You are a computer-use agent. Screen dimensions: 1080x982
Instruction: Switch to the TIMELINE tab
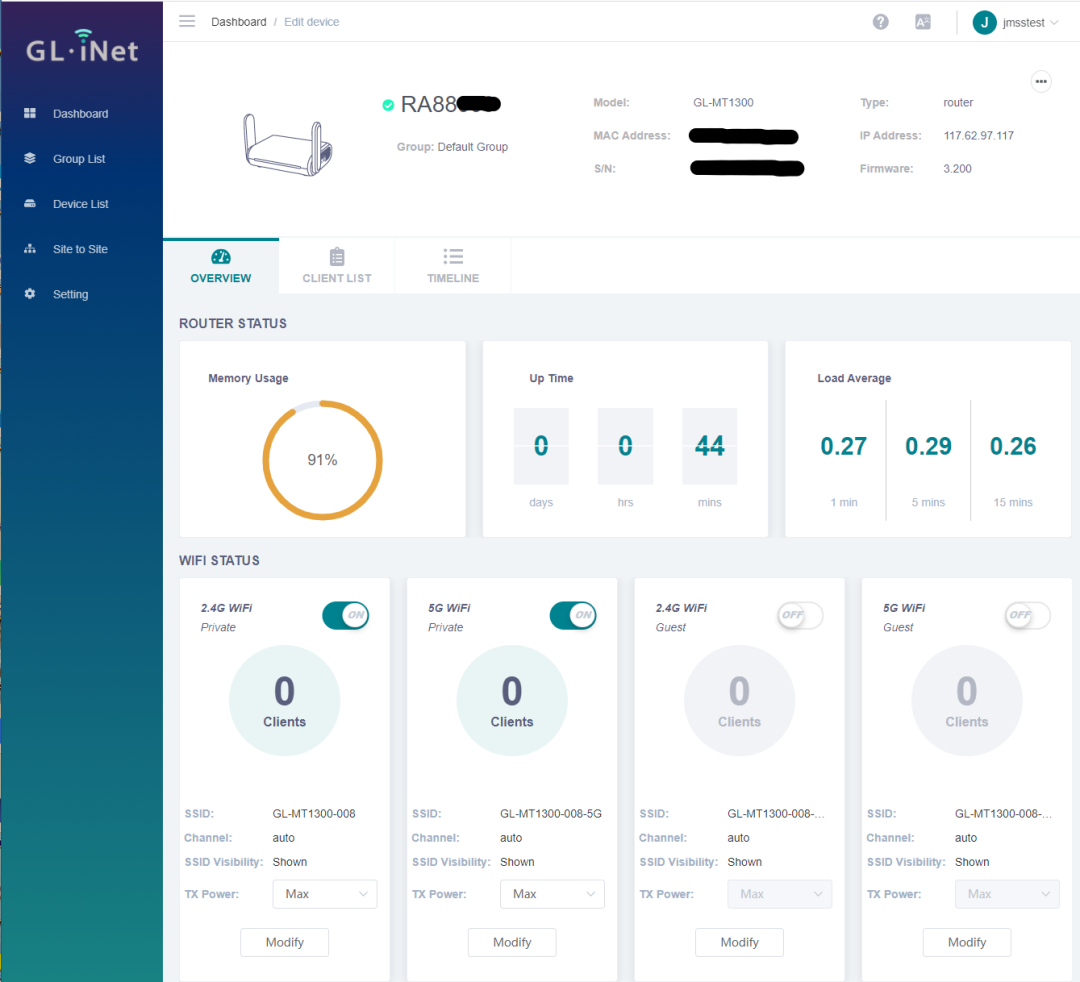coord(453,266)
